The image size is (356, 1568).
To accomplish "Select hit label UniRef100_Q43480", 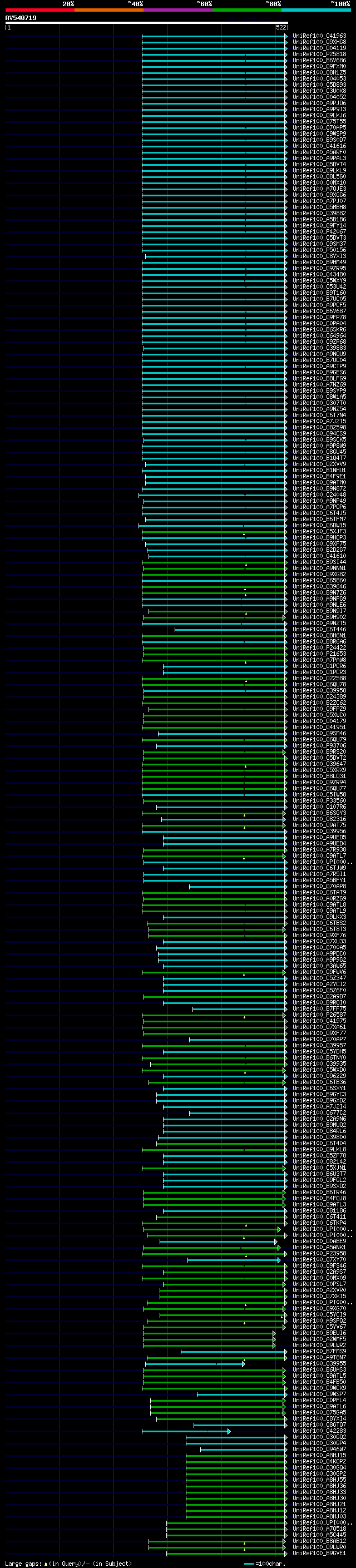I will pyautogui.click(x=319, y=275).
